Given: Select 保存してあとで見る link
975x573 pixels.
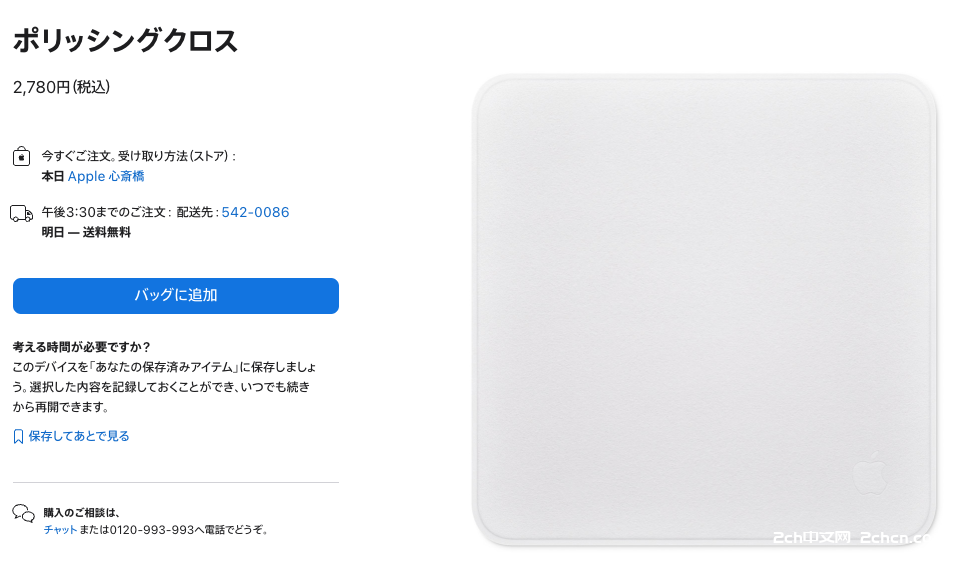Looking at the screenshot, I should (x=79, y=436).
